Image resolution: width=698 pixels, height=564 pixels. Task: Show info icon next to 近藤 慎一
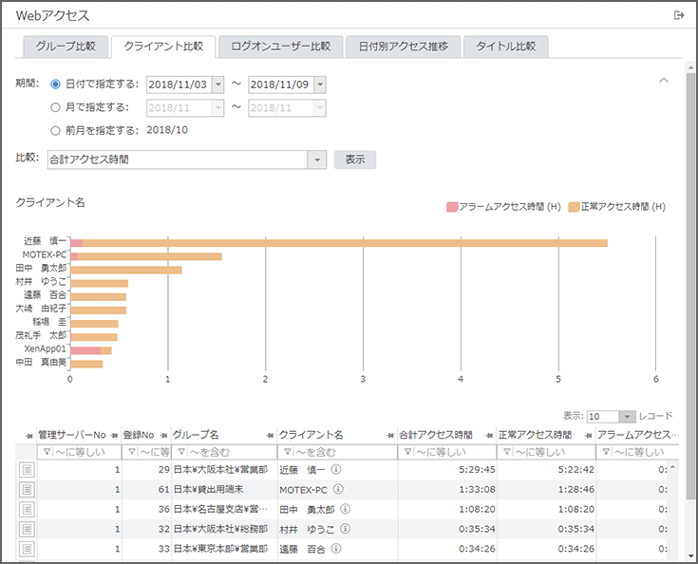click(337, 469)
